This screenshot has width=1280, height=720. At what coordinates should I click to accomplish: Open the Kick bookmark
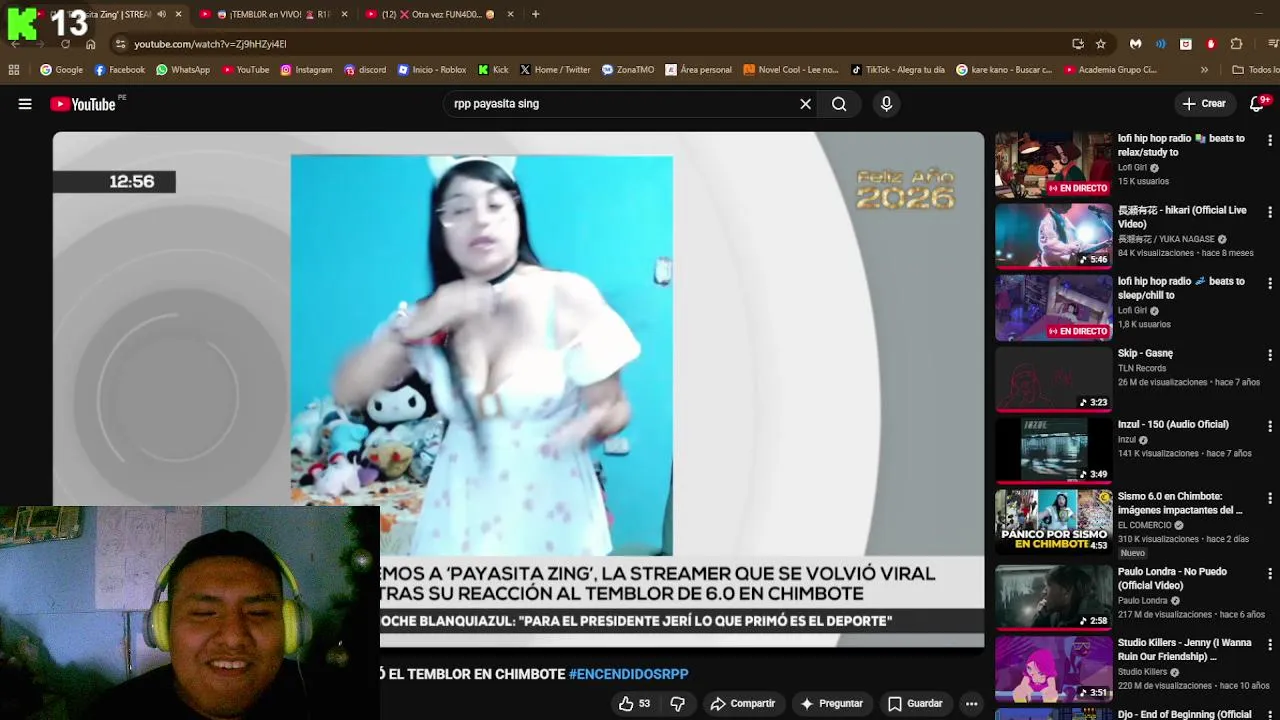point(493,70)
